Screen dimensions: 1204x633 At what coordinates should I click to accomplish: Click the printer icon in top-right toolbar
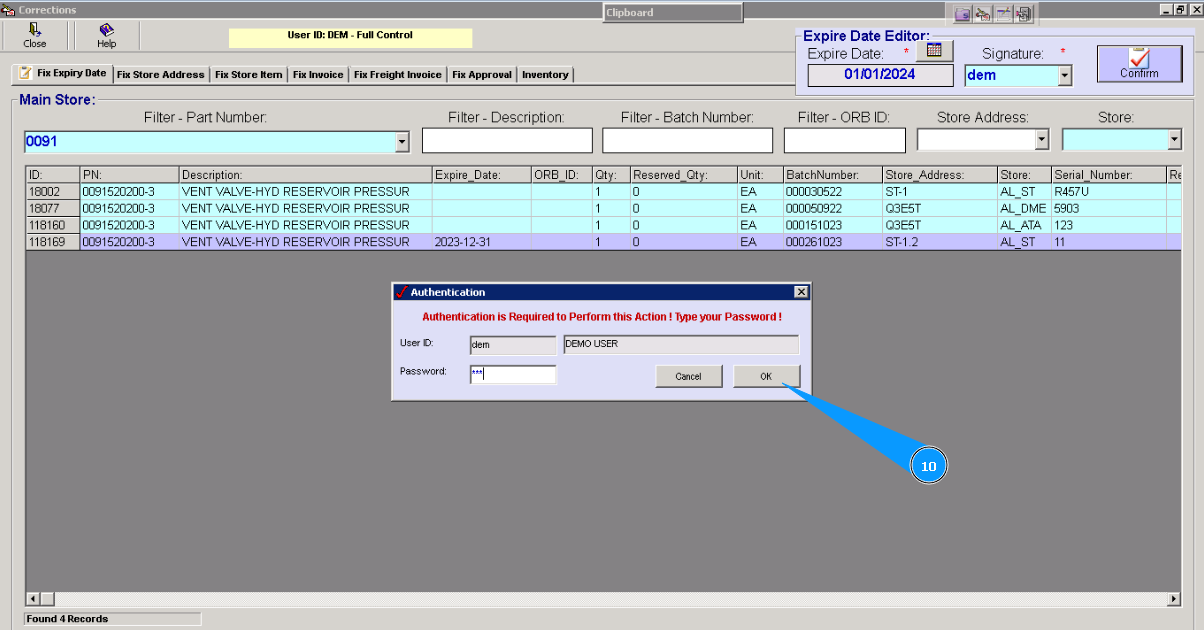coord(1022,13)
